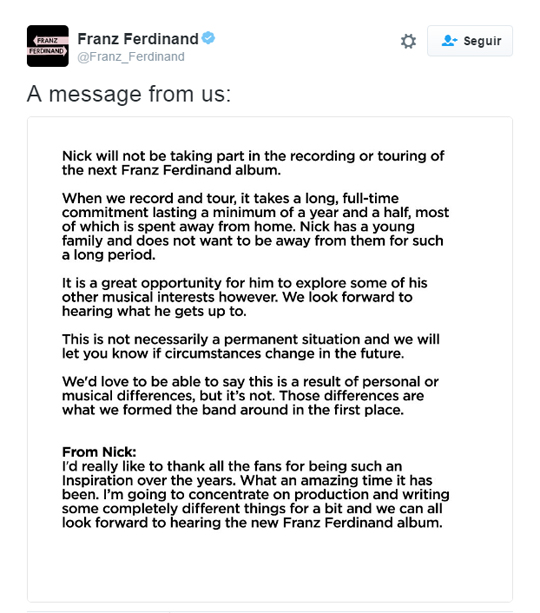Click Nick's 'I'd really like to thank' statement
The height and width of the screenshot is (613, 540).
[x=255, y=494]
